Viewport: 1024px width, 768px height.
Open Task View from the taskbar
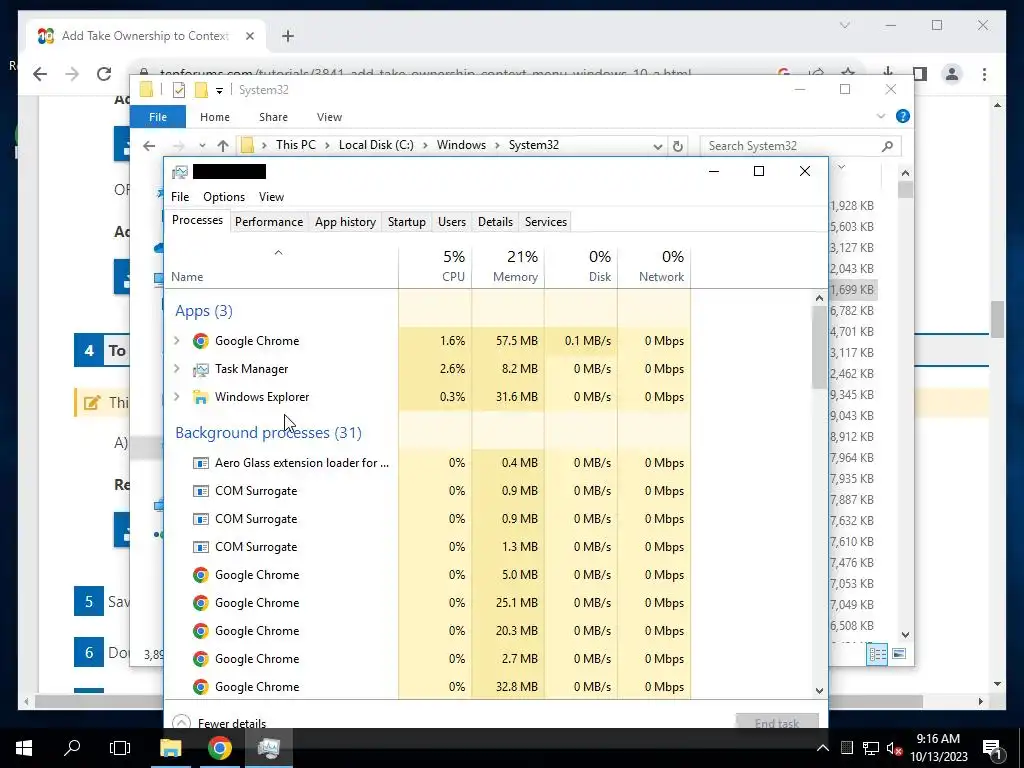(120, 748)
